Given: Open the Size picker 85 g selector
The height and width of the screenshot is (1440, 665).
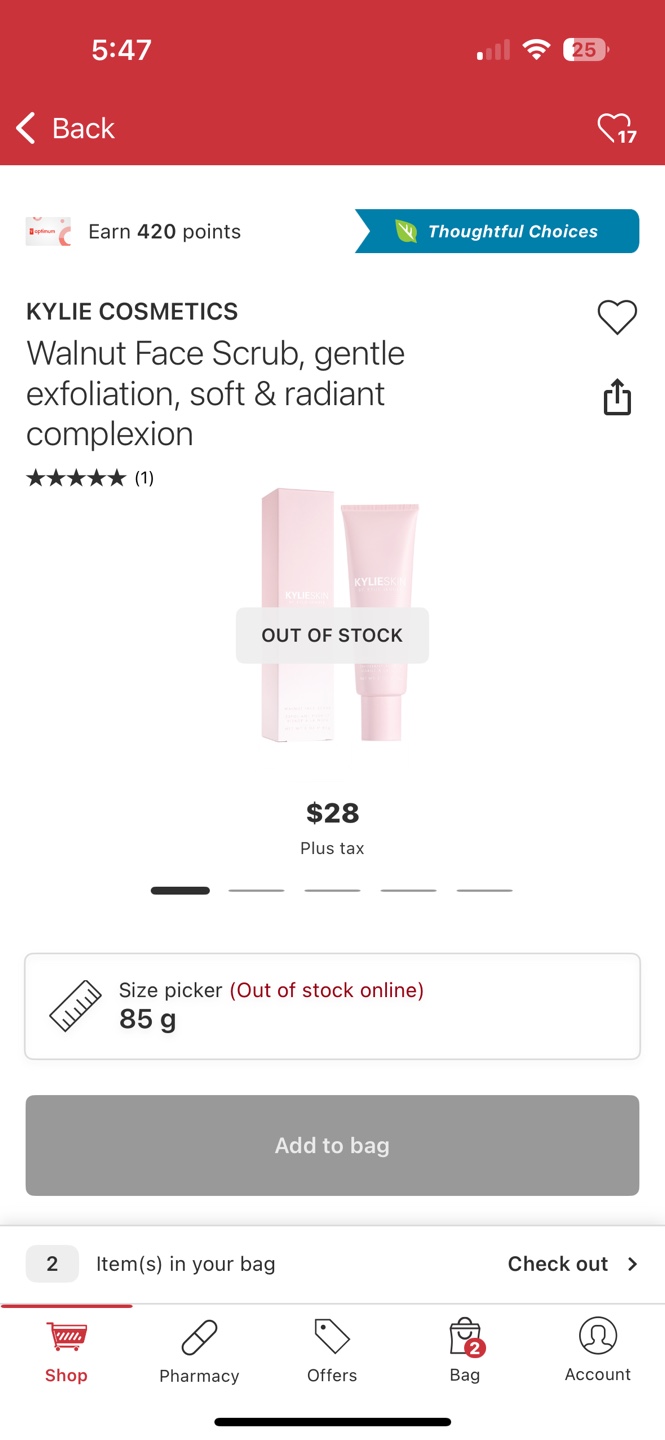Looking at the screenshot, I should click(332, 1006).
